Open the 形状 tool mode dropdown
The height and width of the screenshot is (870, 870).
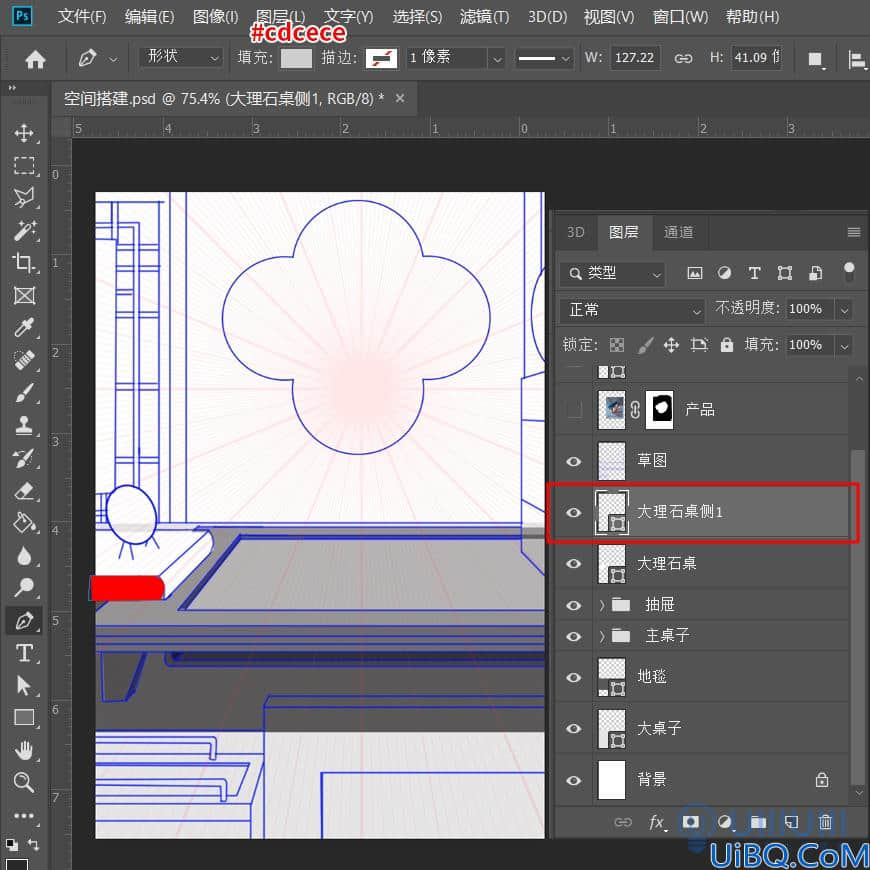pyautogui.click(x=181, y=57)
